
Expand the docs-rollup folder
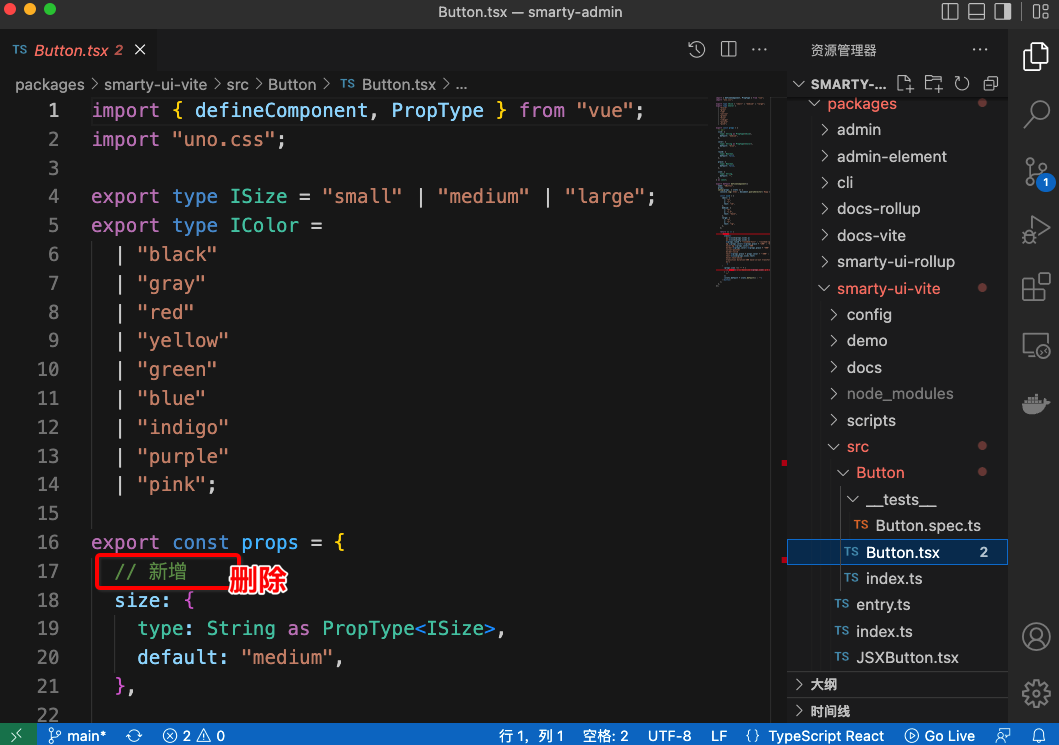[878, 209]
